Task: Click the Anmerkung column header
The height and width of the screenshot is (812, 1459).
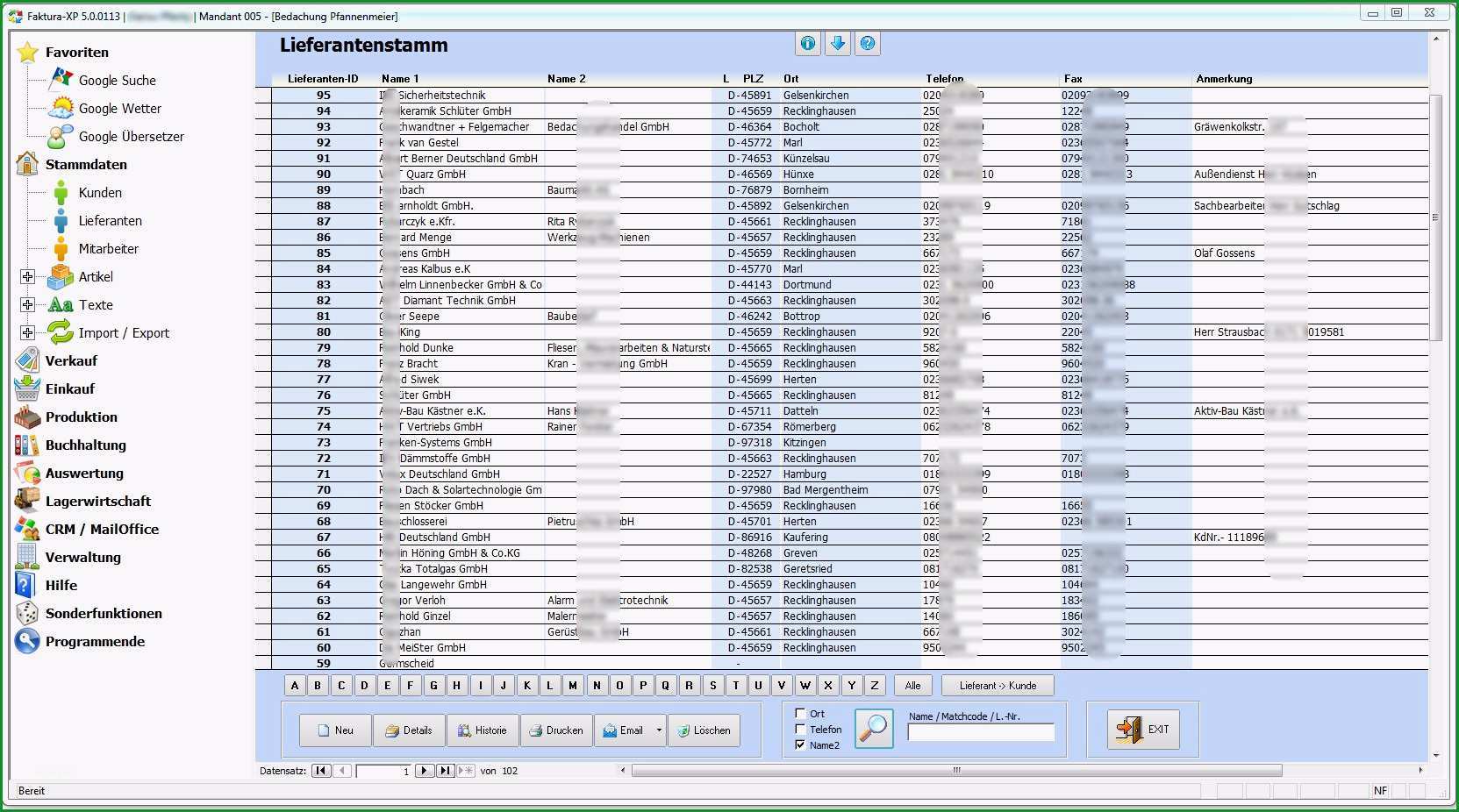Action: click(x=1224, y=78)
